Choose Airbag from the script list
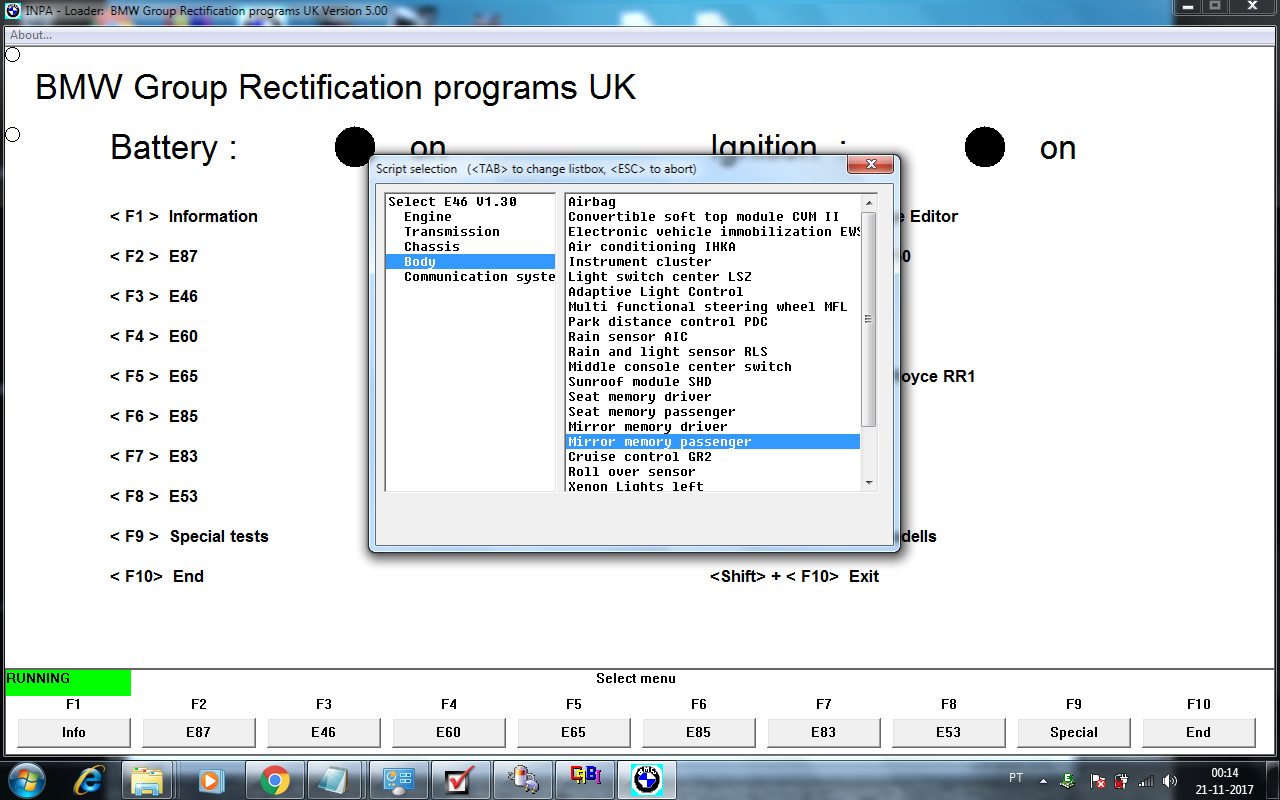The height and width of the screenshot is (800, 1280). coord(712,202)
